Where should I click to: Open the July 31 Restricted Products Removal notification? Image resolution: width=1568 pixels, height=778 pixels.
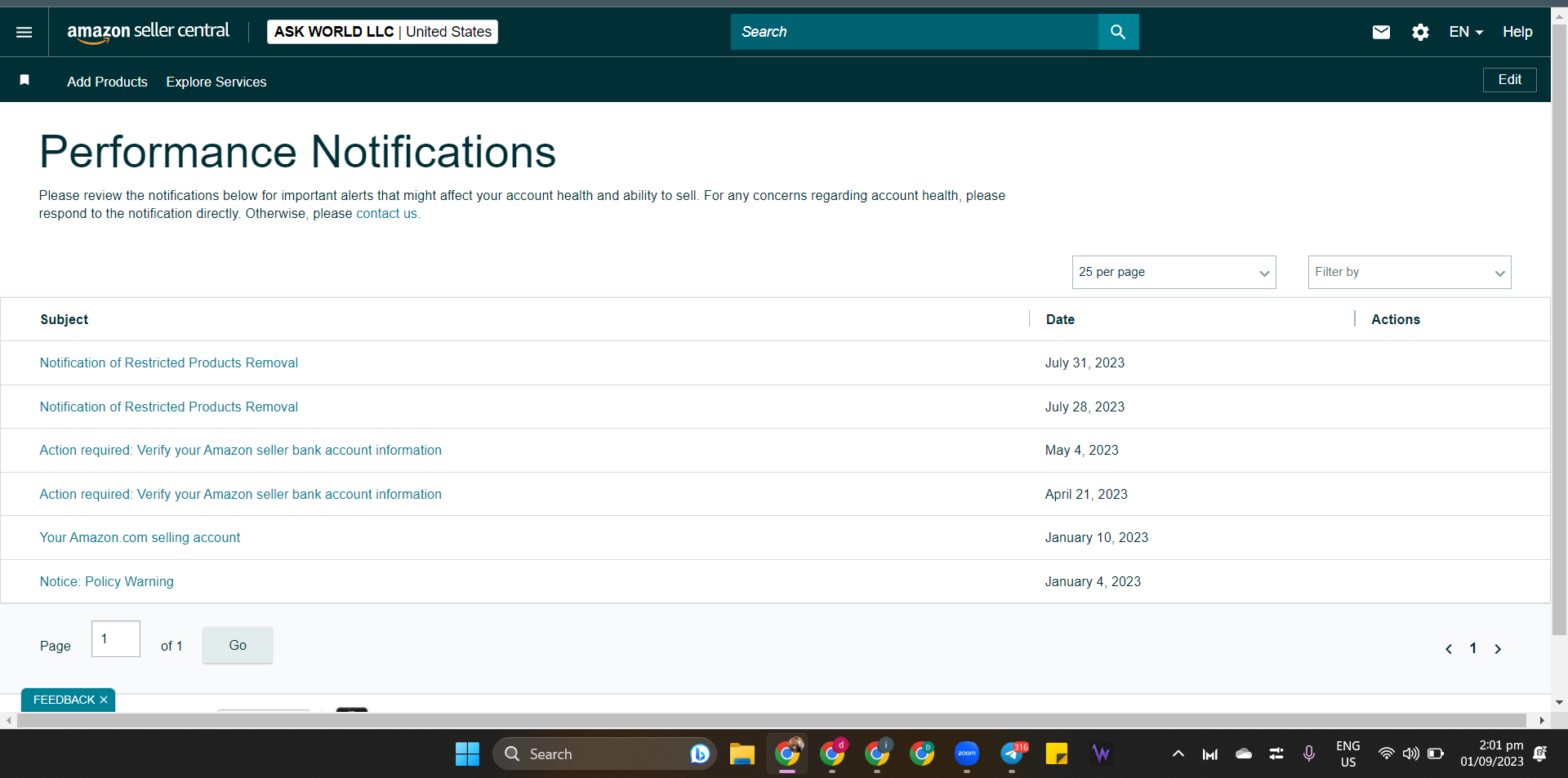coord(169,362)
